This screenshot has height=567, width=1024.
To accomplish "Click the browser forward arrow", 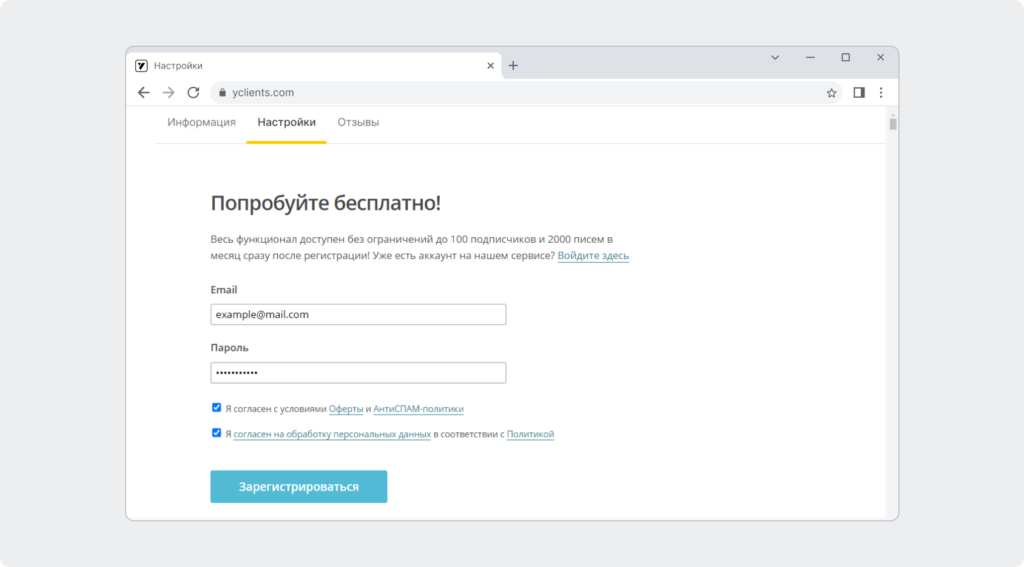I will tap(168, 93).
